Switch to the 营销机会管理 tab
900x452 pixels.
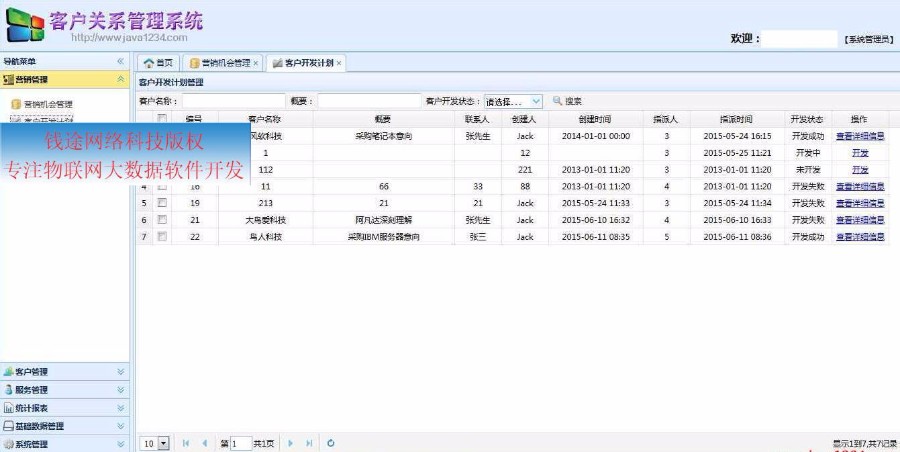pyautogui.click(x=221, y=63)
